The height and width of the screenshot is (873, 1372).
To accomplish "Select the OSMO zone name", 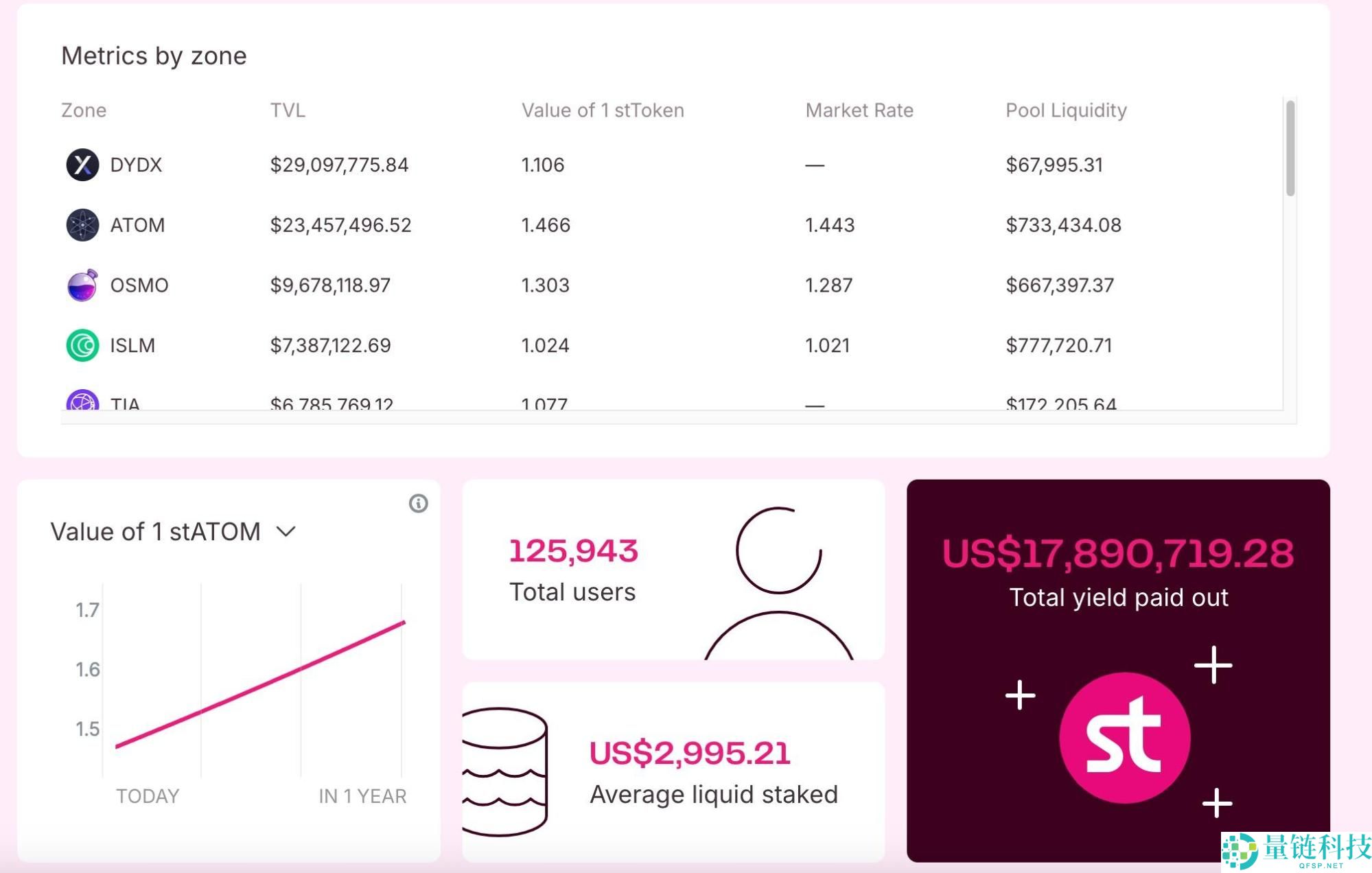I will click(x=139, y=286).
